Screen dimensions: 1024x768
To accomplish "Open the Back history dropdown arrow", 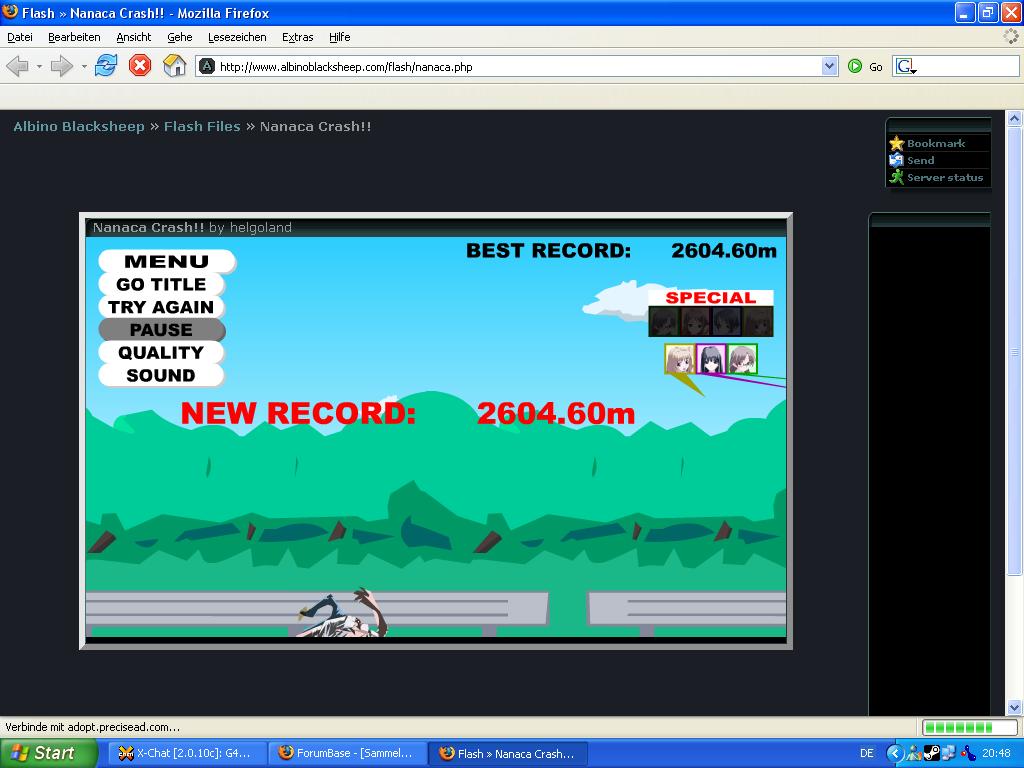I will point(39,67).
